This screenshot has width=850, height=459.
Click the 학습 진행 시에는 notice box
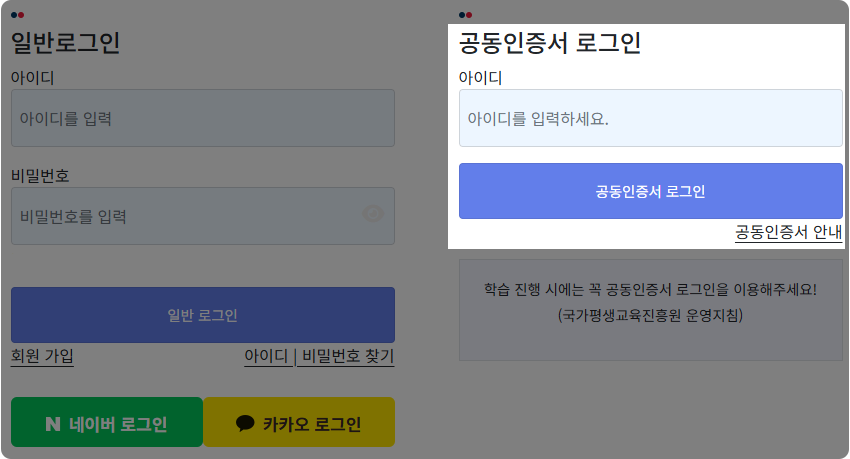point(651,310)
